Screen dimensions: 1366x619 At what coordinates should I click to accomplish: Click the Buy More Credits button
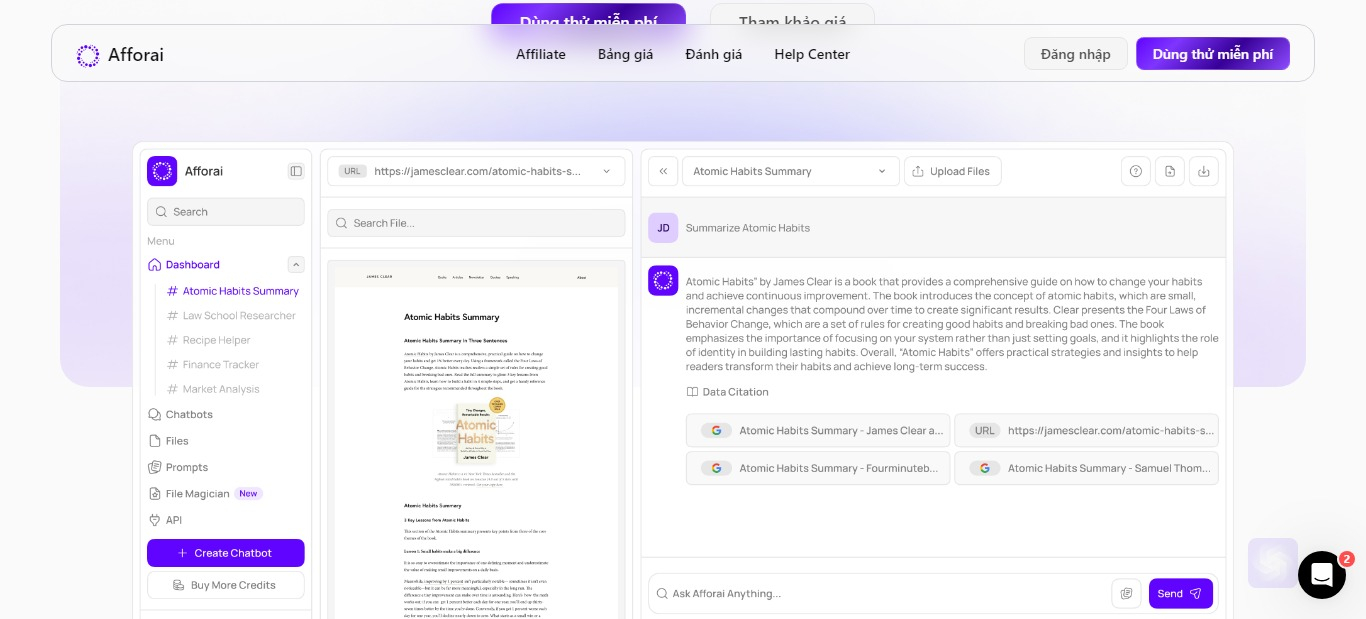pyautogui.click(x=226, y=585)
